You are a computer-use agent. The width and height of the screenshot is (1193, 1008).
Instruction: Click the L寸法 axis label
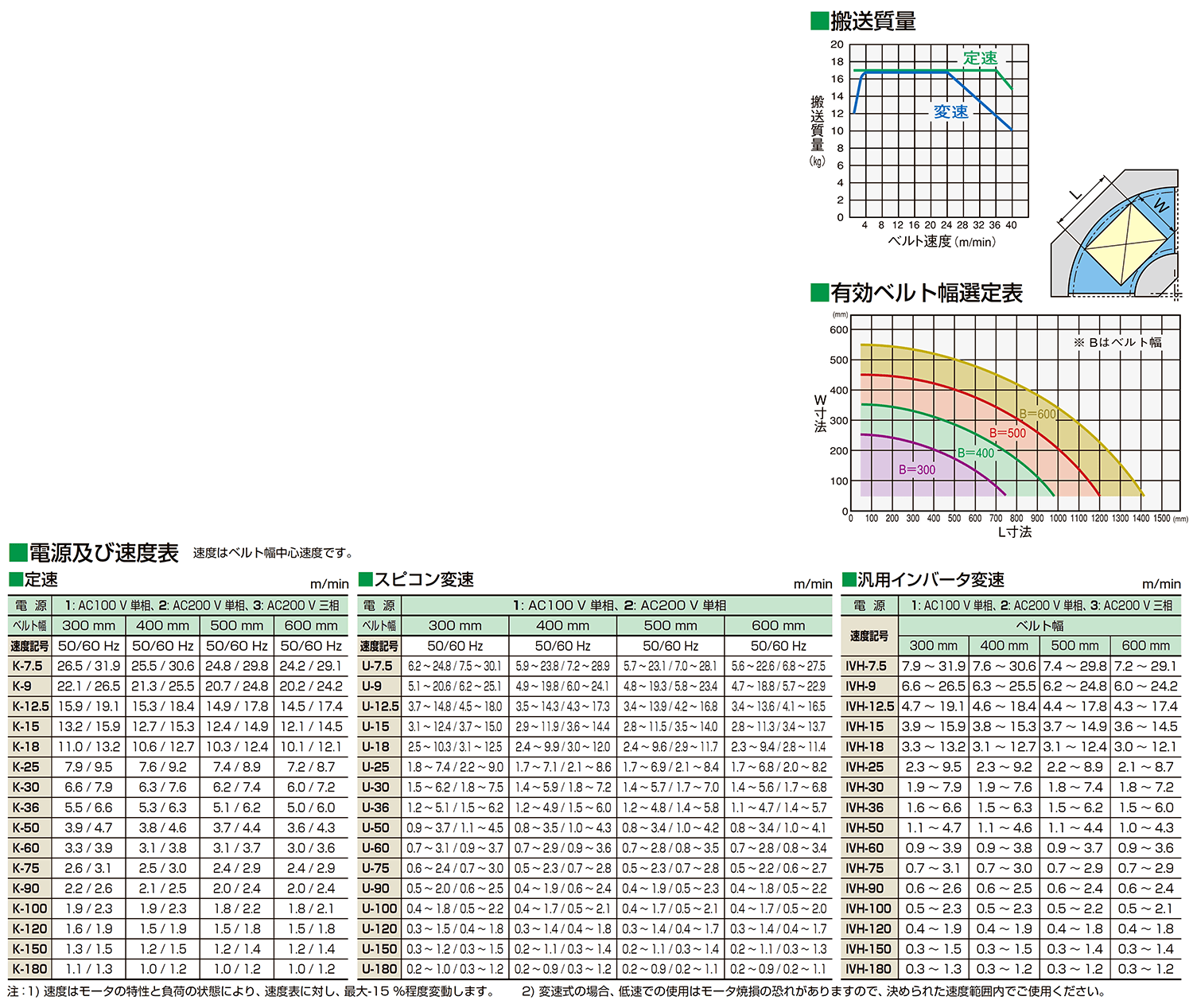pos(1015,532)
